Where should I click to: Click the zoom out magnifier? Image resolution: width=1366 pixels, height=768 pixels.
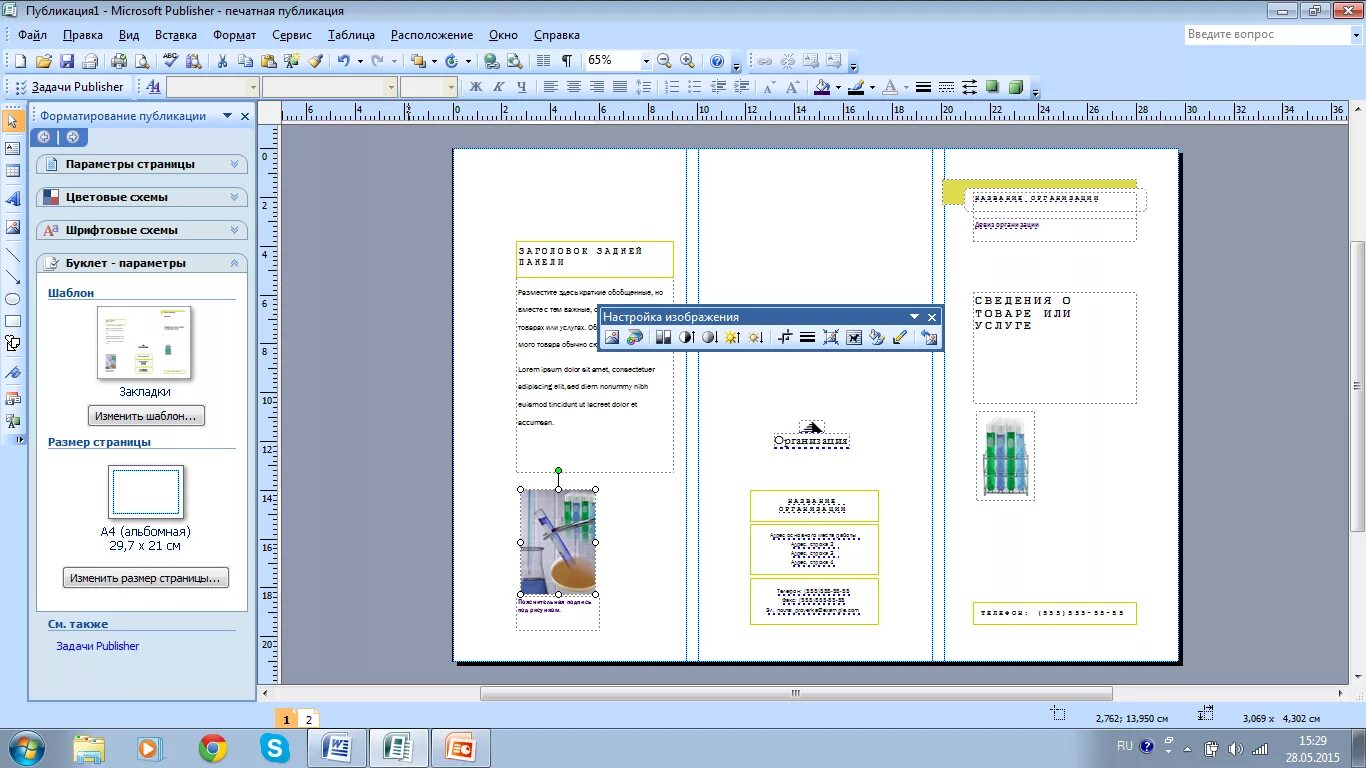coord(664,61)
